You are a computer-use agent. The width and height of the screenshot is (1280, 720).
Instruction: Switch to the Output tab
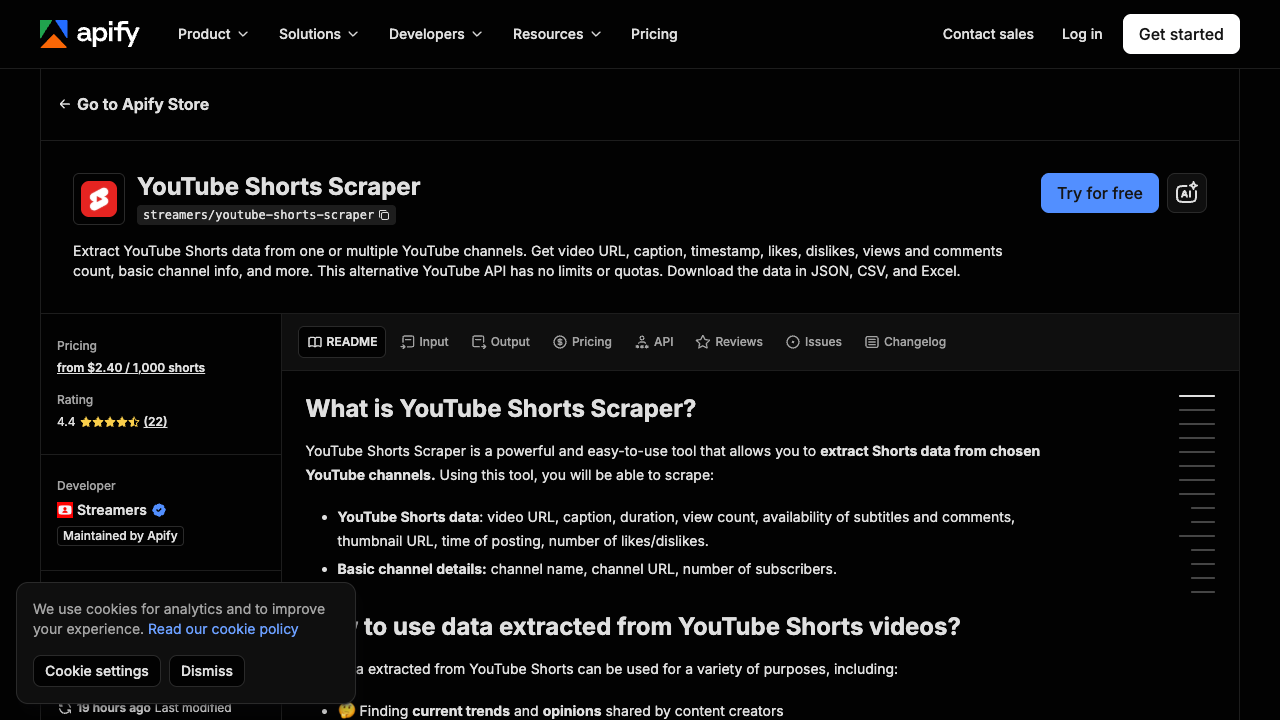501,342
